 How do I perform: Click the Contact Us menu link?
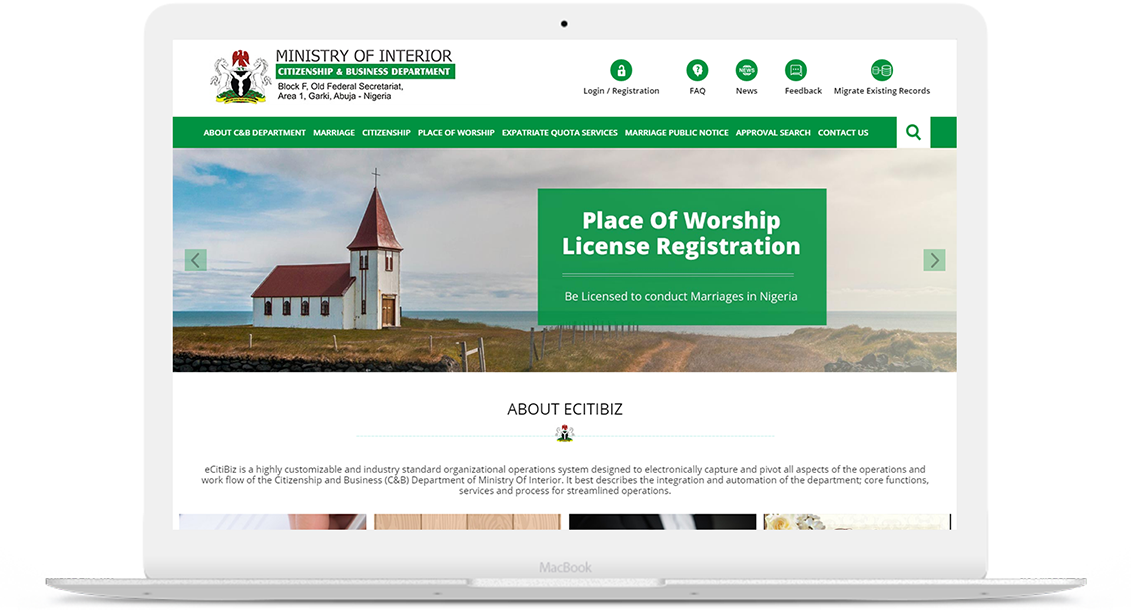point(843,133)
